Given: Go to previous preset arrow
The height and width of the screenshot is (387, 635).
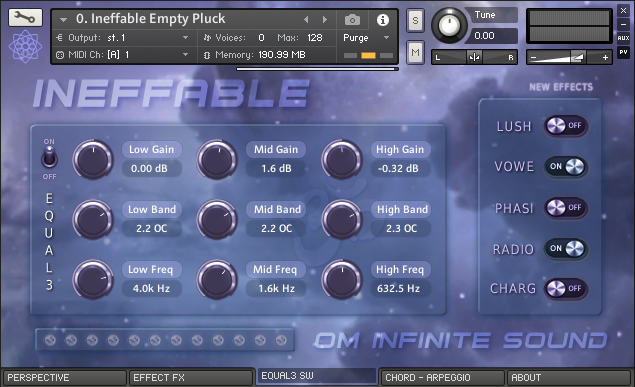Looking at the screenshot, I should pos(306,19).
